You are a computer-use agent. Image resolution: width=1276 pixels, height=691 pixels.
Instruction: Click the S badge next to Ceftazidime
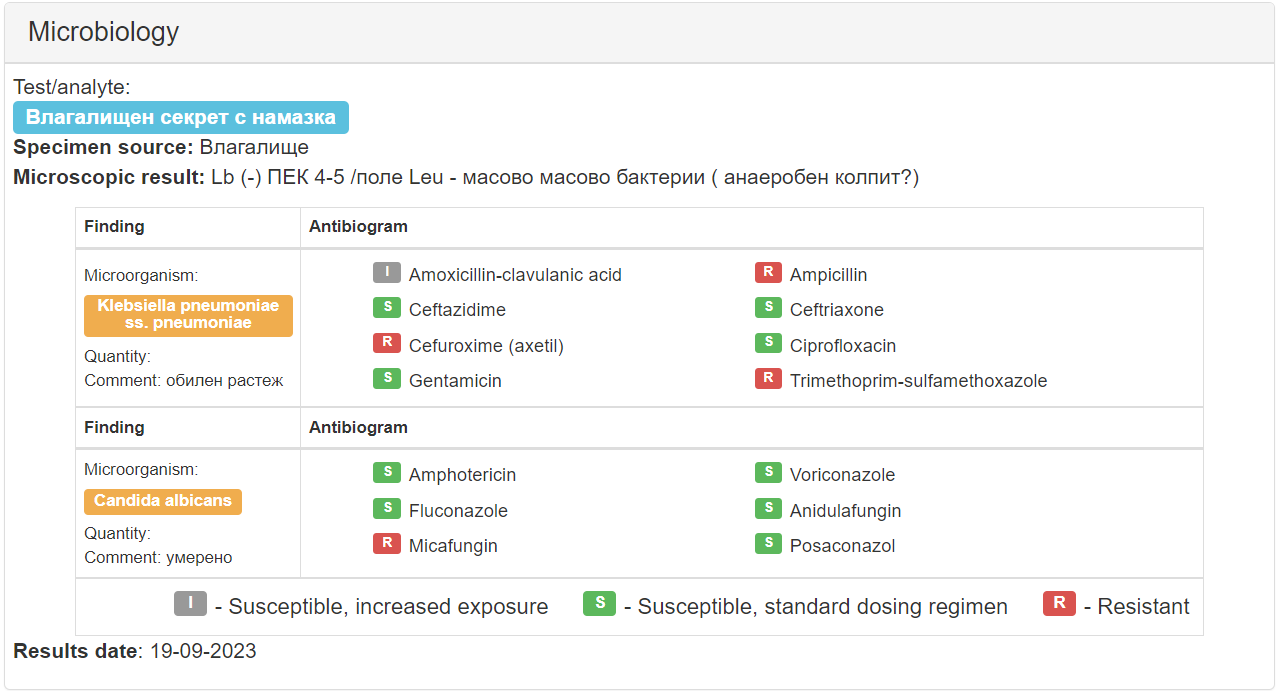click(x=387, y=308)
